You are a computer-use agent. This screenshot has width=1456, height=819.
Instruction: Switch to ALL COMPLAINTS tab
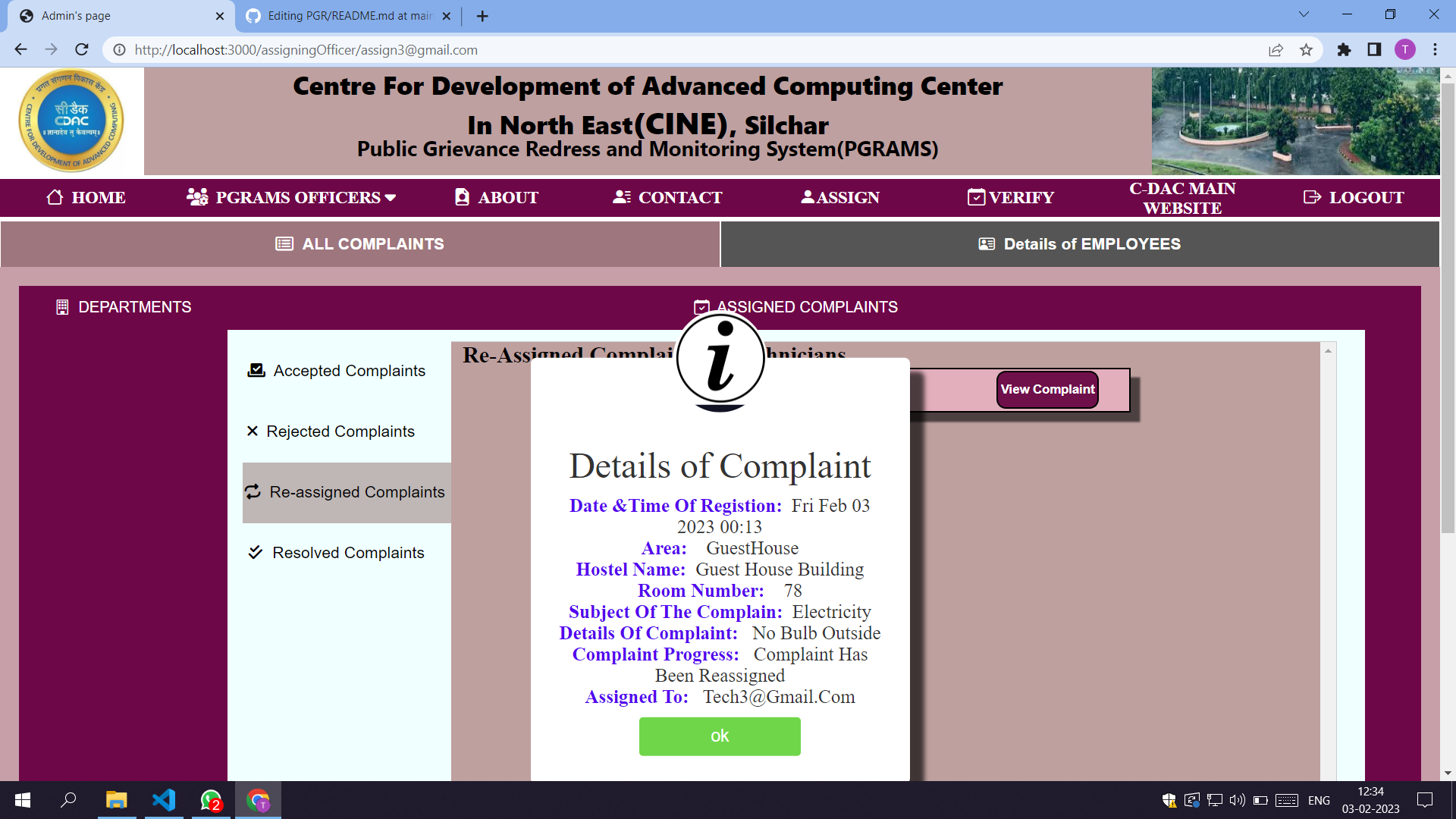360,244
